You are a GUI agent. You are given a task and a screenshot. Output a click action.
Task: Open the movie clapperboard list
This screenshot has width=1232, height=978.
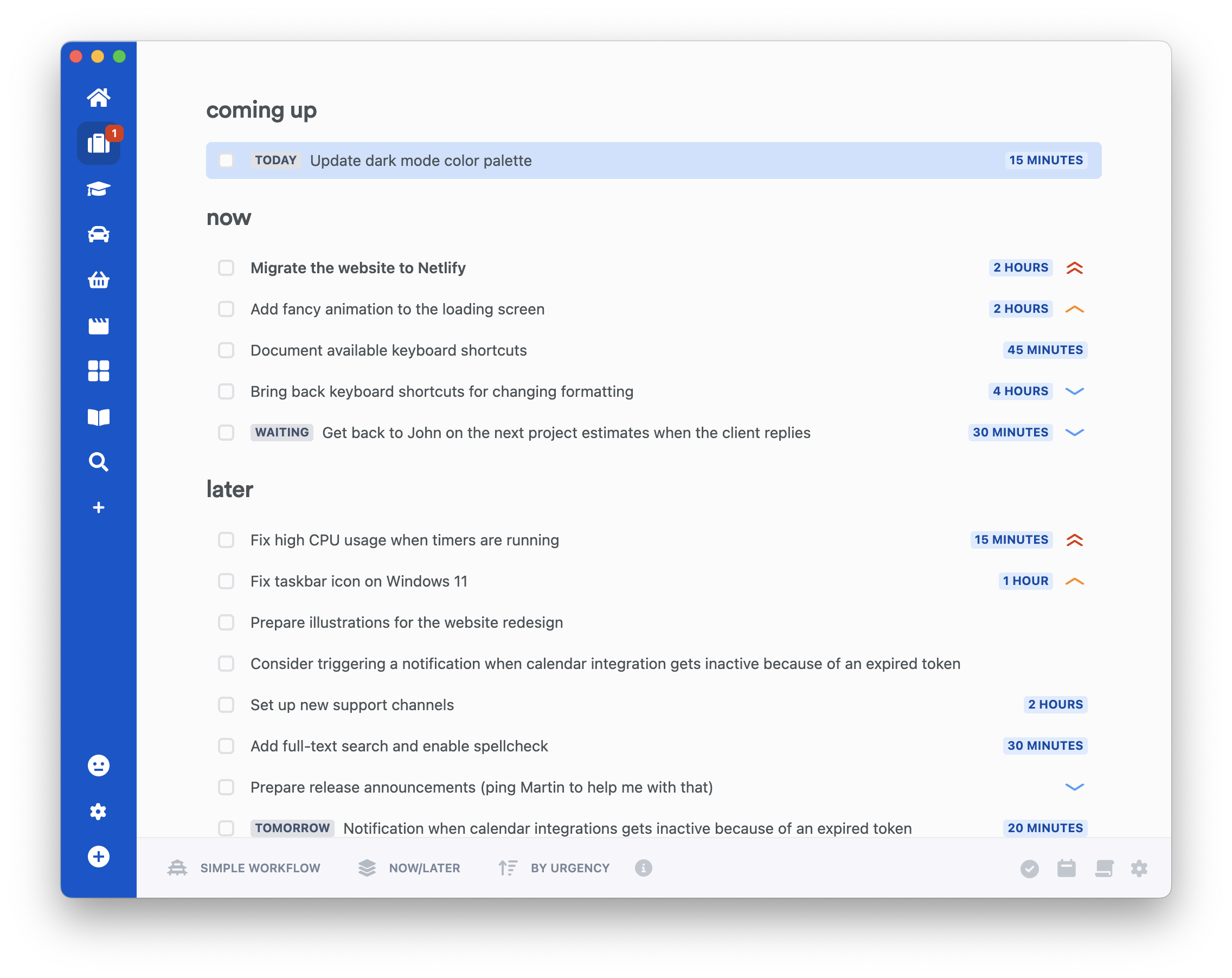(x=98, y=326)
